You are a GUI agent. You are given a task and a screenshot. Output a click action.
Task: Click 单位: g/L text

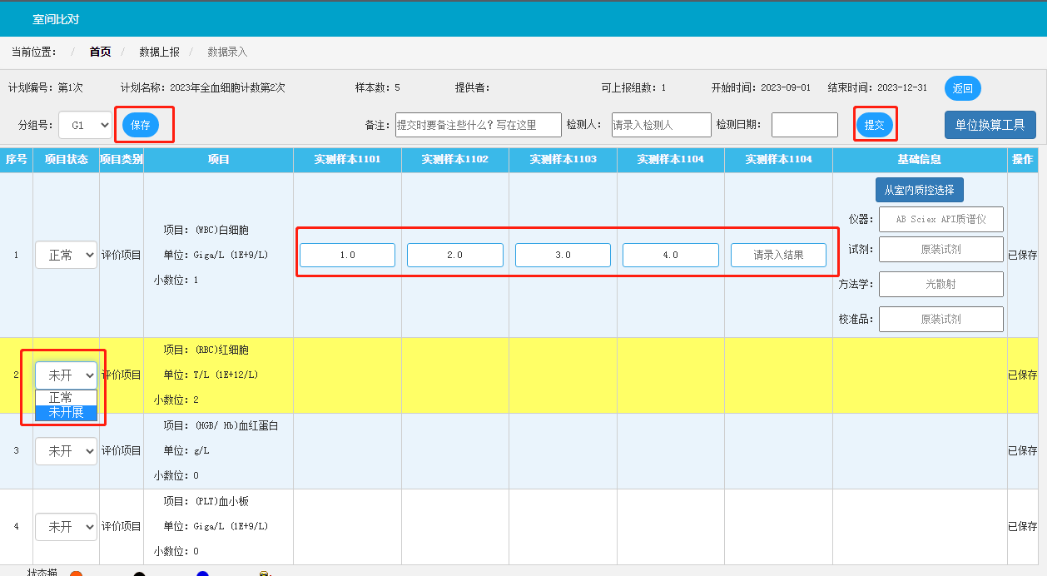pyautogui.click(x=186, y=451)
